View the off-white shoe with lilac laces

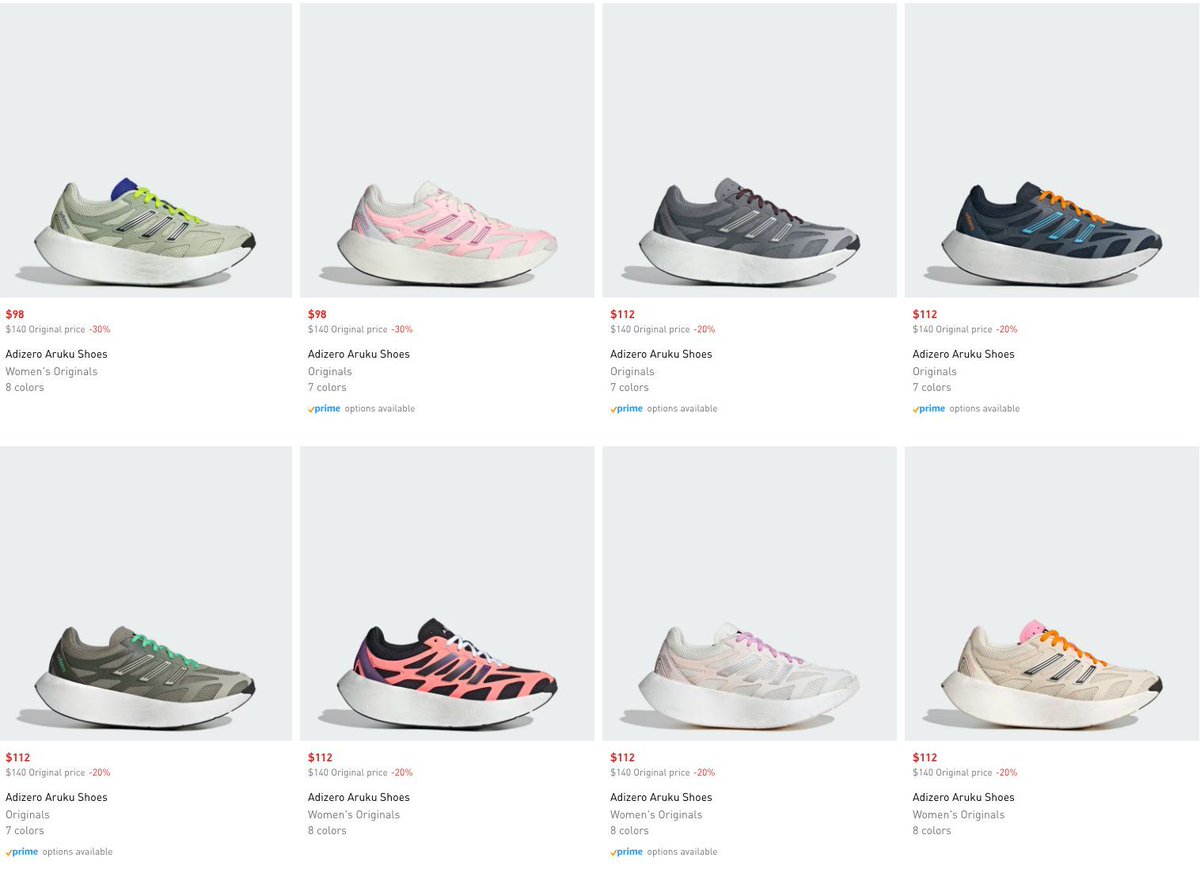tap(749, 593)
